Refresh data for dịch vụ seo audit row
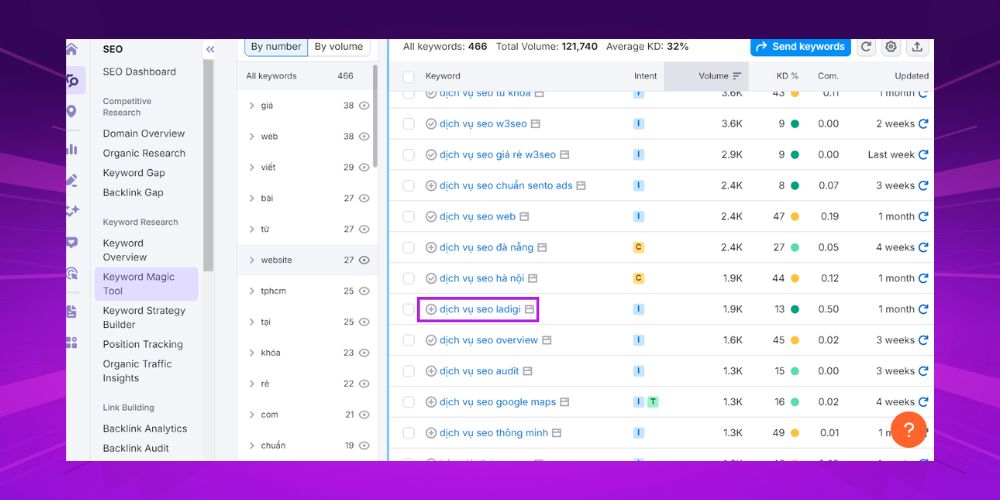1000x500 pixels. tap(923, 371)
